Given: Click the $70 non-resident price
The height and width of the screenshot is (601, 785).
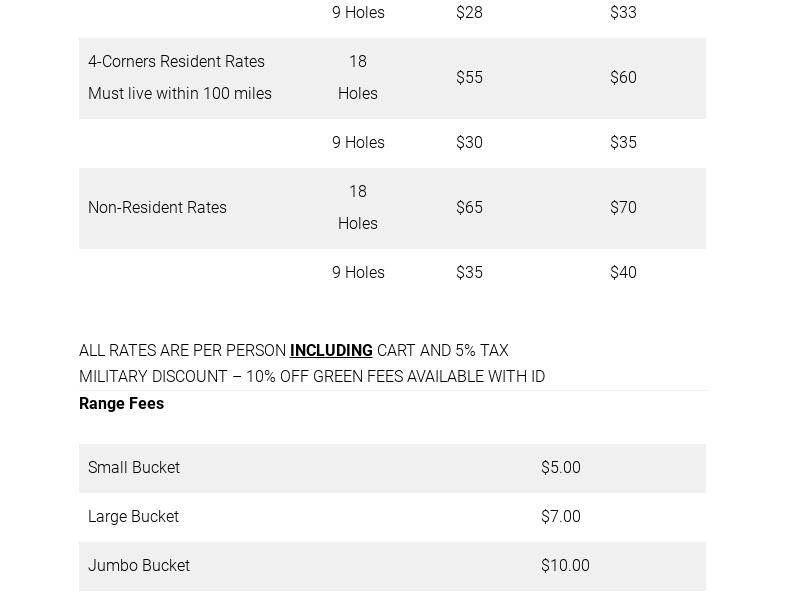Looking at the screenshot, I should click(x=623, y=208).
